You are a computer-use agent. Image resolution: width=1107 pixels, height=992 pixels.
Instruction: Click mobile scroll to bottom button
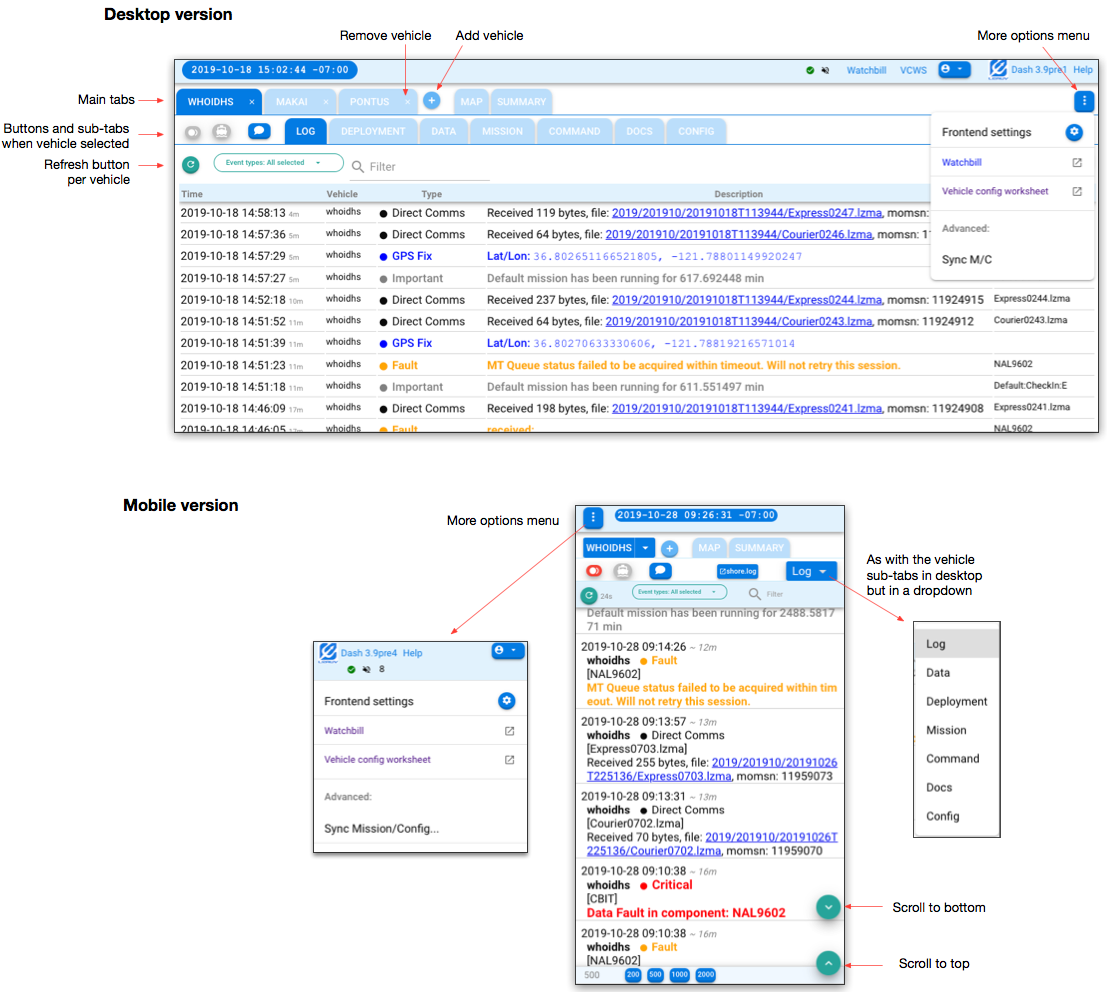coord(828,906)
